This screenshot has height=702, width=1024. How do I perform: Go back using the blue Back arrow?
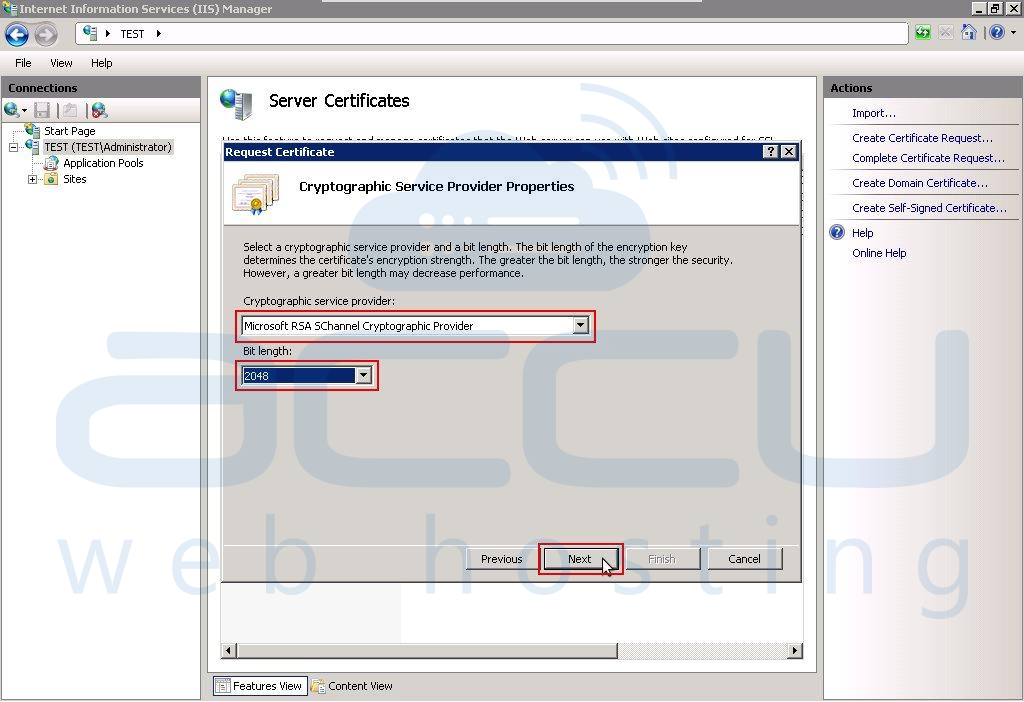tap(17, 35)
